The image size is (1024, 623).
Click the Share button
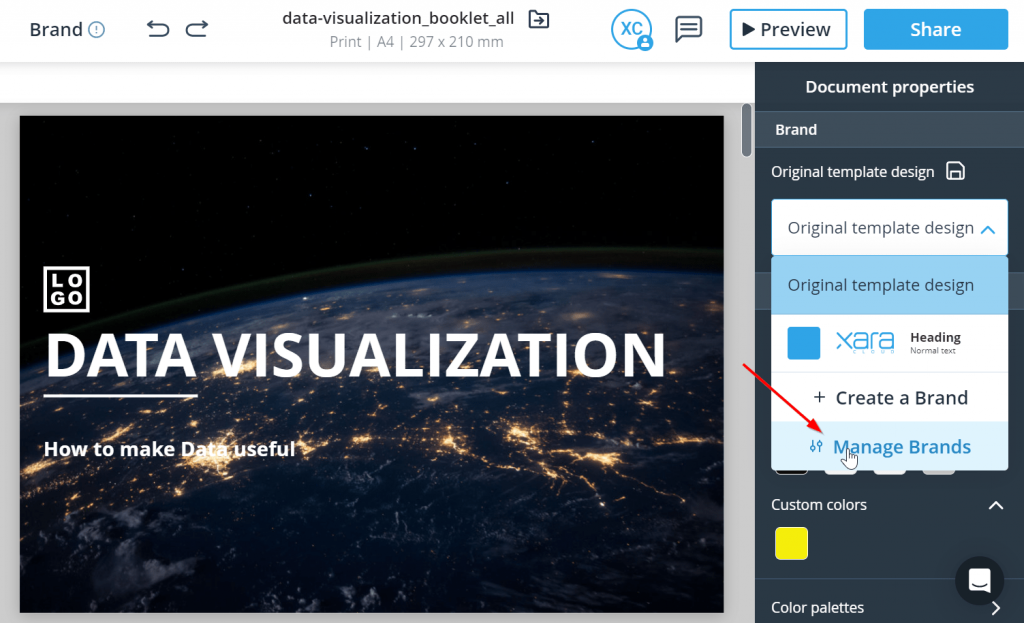tap(935, 29)
